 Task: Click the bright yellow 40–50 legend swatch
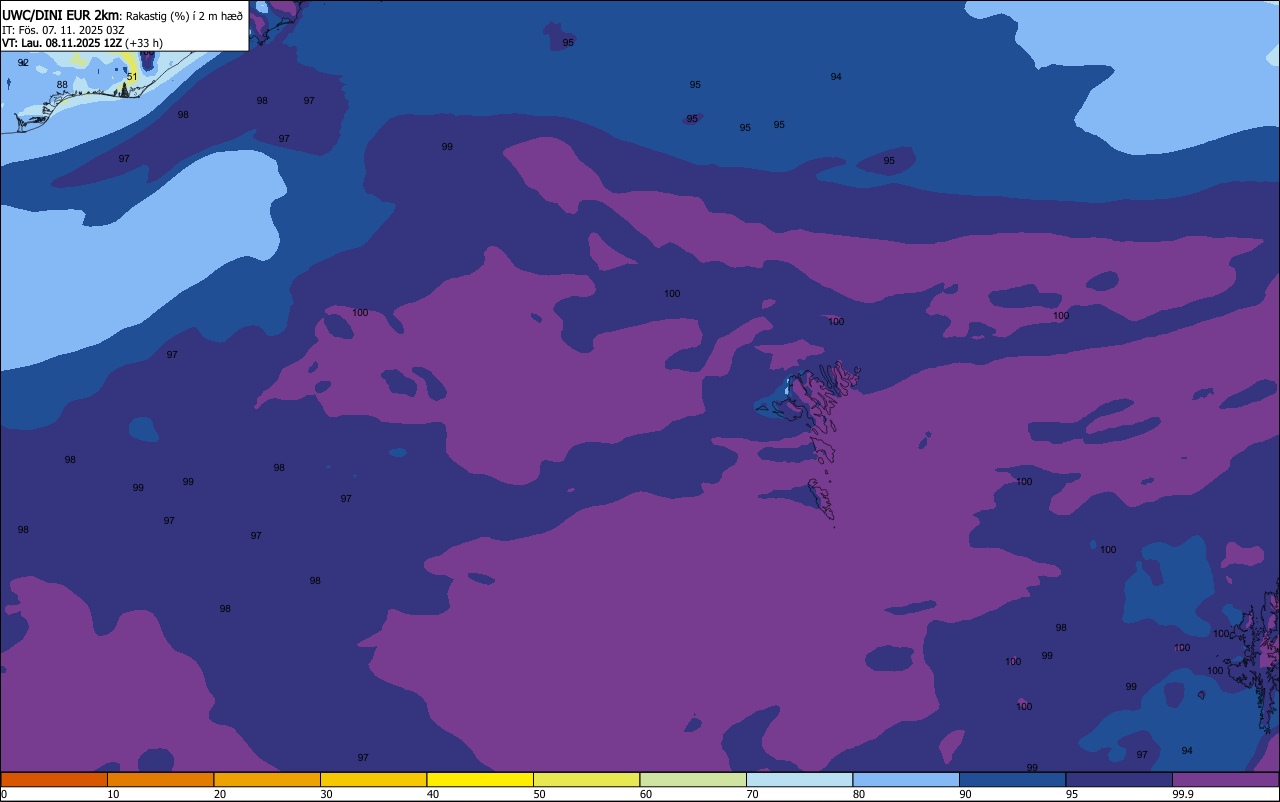click(x=480, y=779)
